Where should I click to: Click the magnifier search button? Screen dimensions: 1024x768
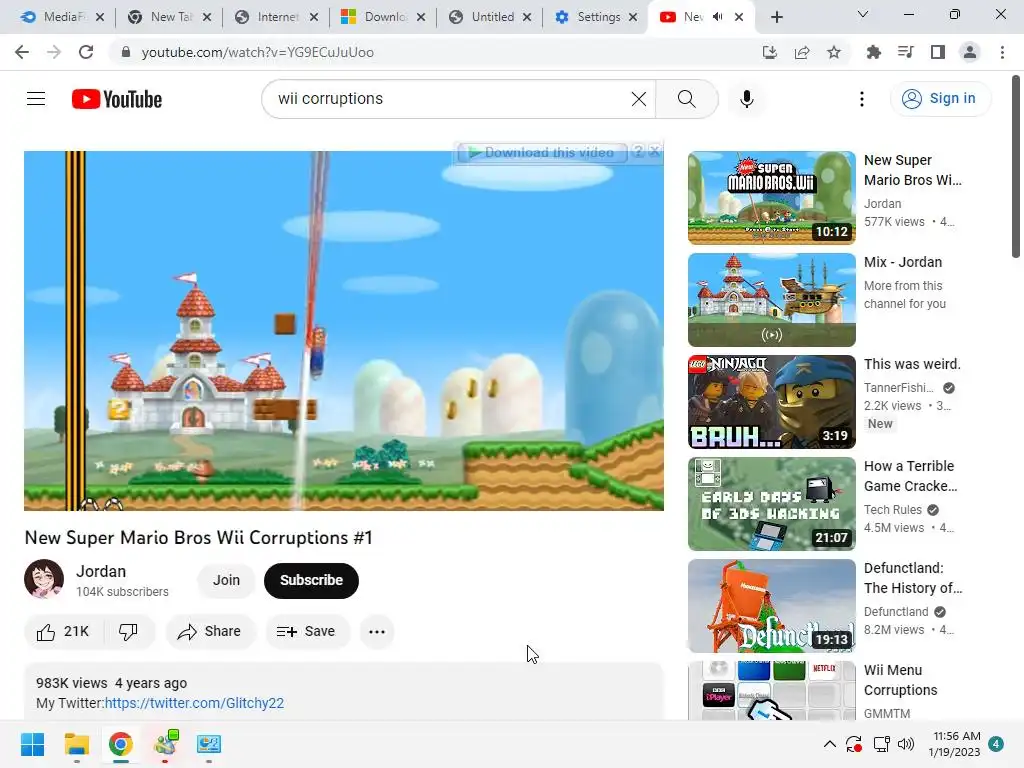[x=686, y=99]
